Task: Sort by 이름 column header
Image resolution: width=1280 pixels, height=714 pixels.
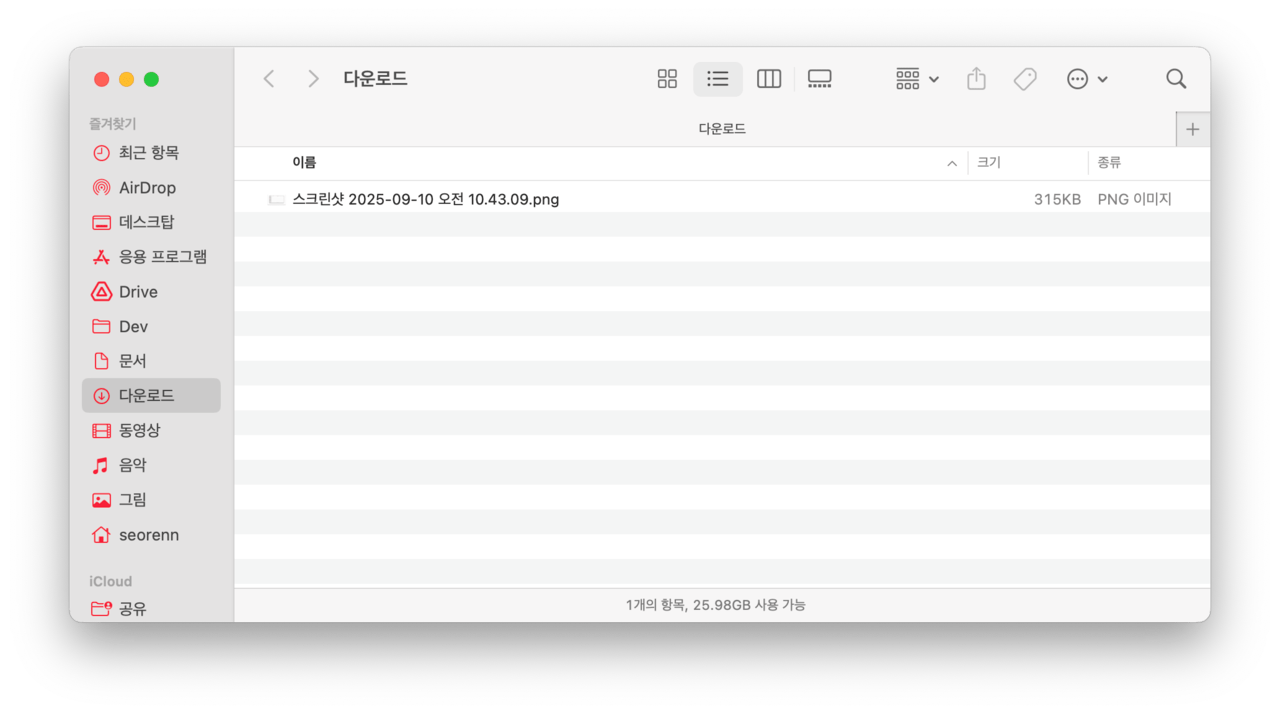Action: click(305, 162)
